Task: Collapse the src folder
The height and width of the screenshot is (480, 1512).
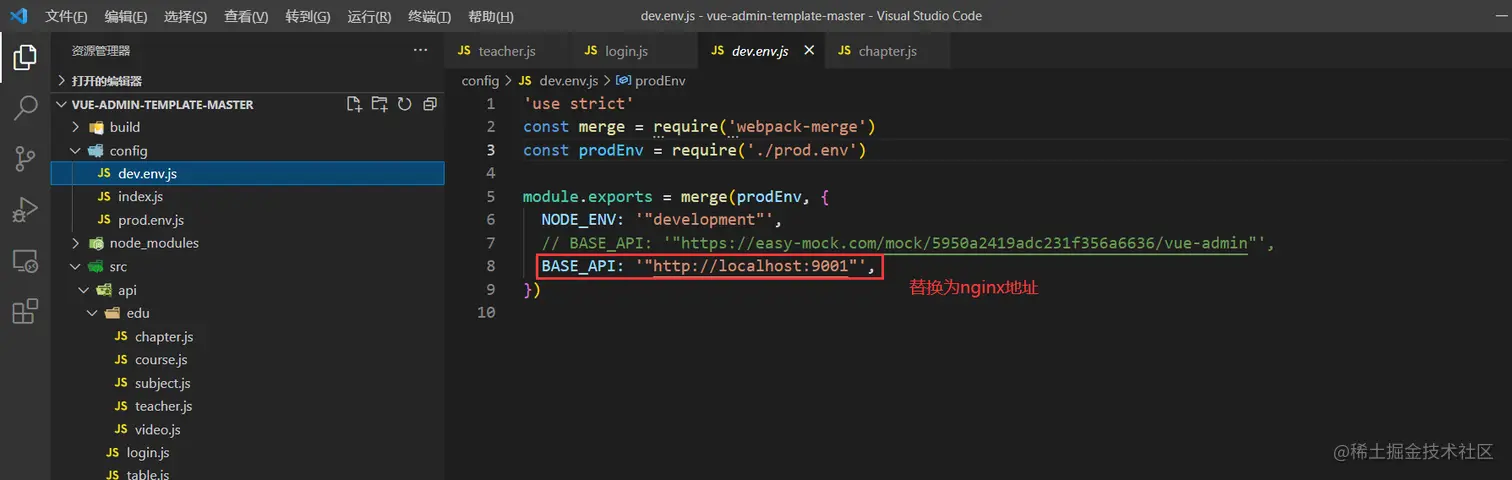Action: 118,267
